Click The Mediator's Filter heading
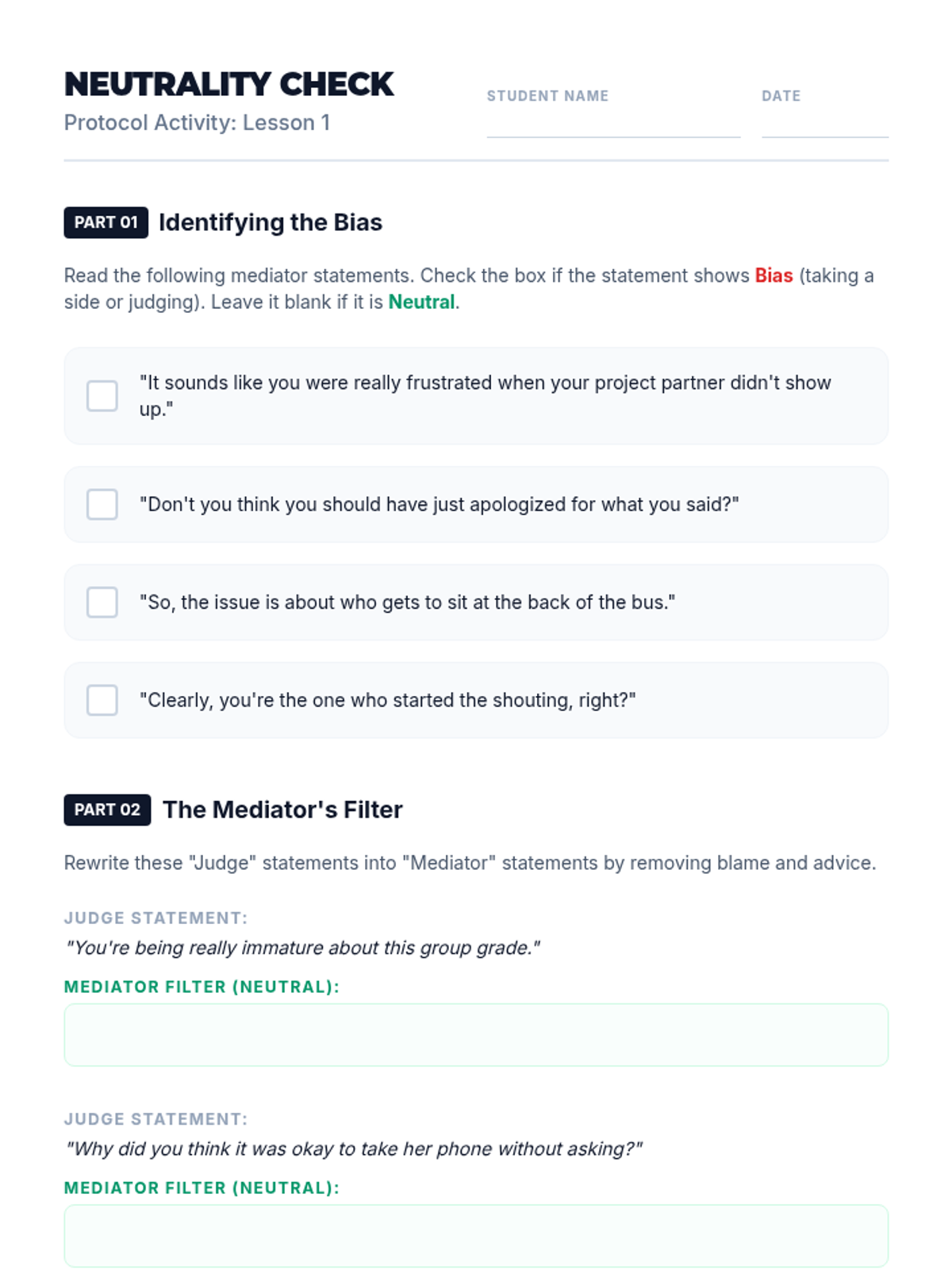952x1270 pixels. click(x=282, y=810)
